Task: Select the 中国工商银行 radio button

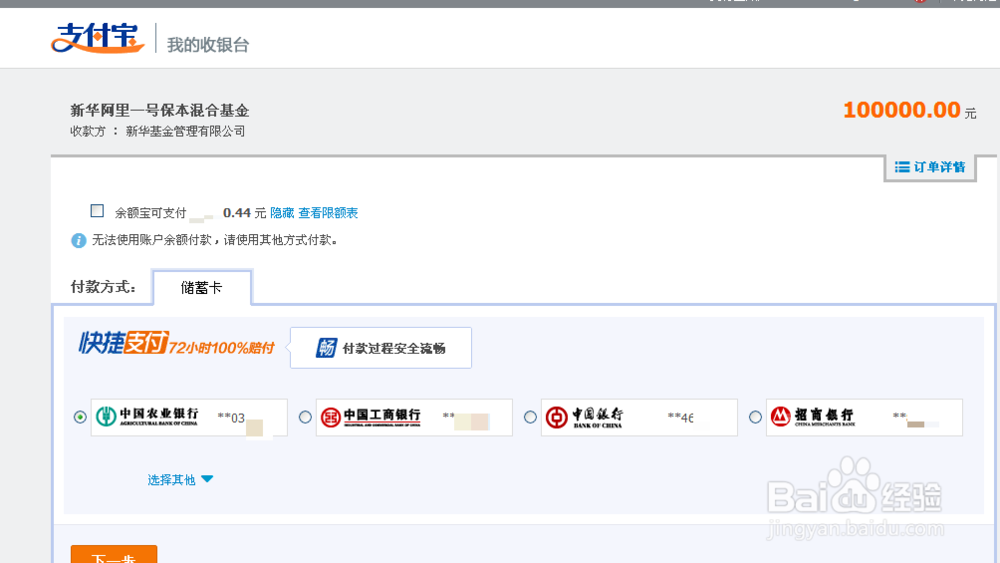Action: tap(305, 417)
